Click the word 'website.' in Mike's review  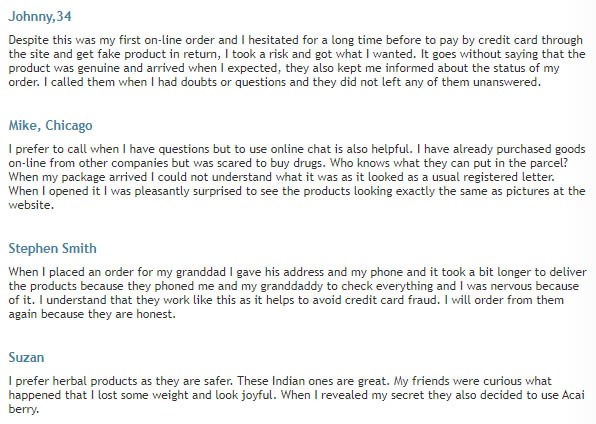(31, 205)
